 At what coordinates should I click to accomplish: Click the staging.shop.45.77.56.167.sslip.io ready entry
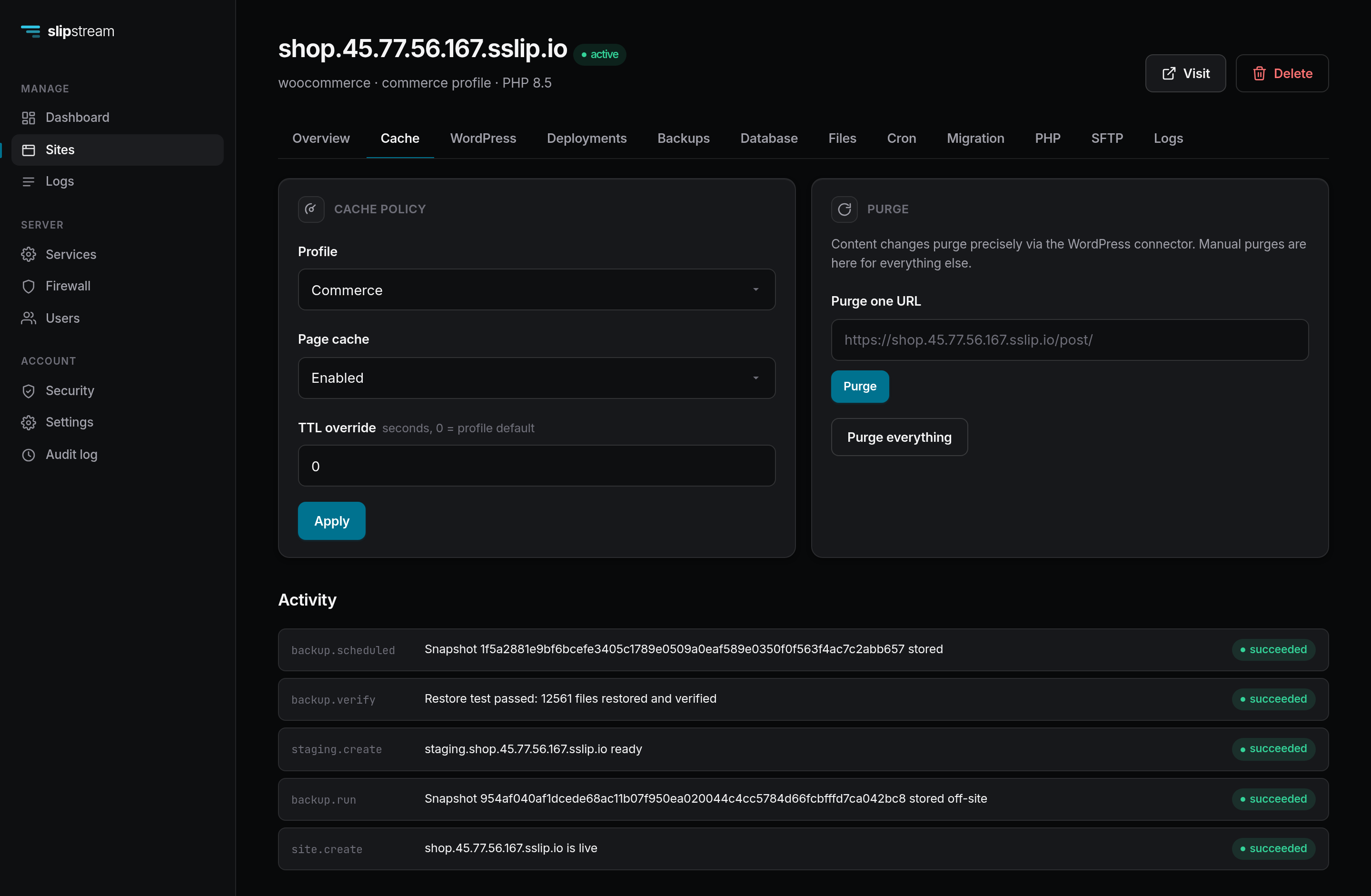pyautogui.click(x=803, y=749)
